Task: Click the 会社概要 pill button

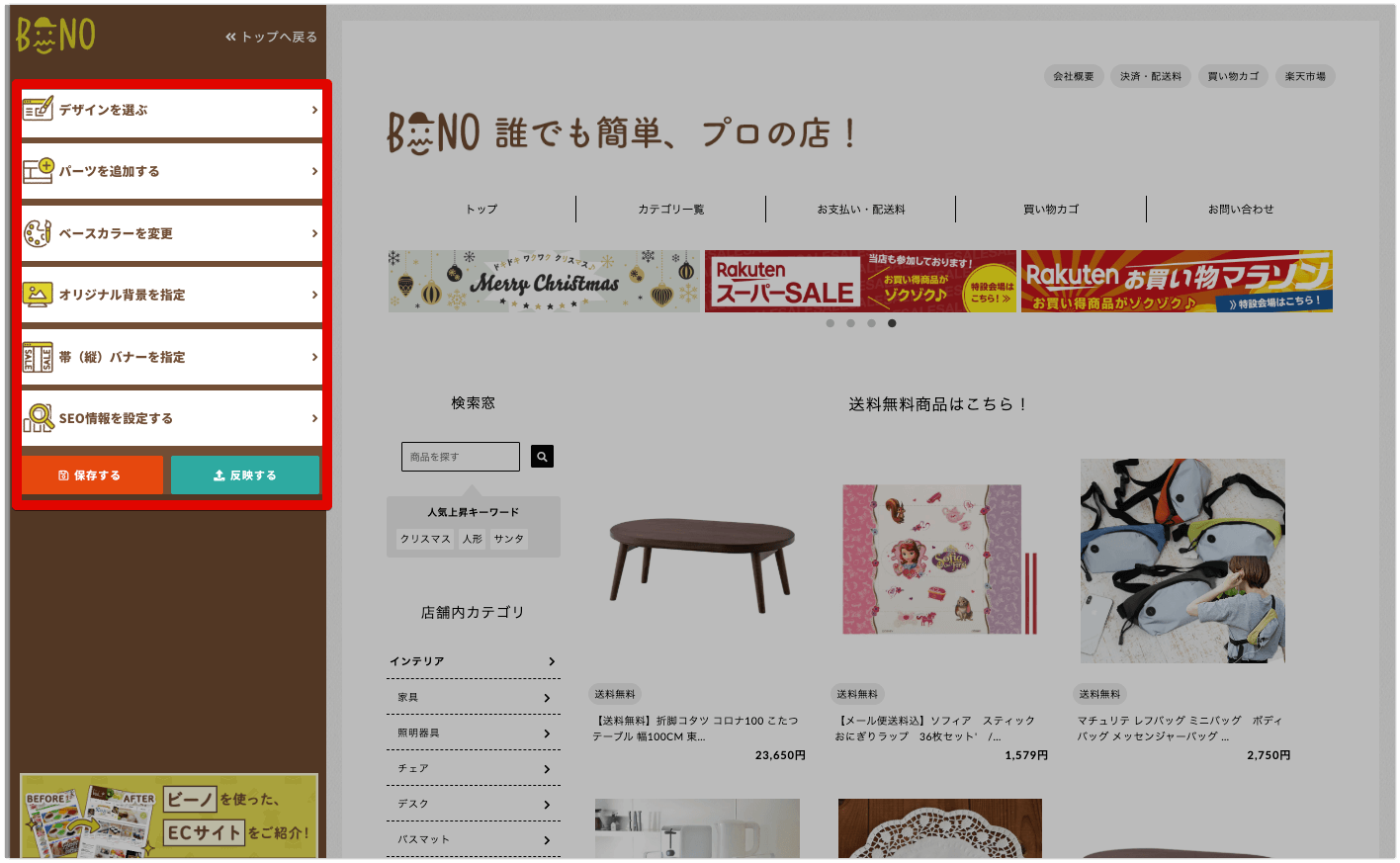Action: pyautogui.click(x=1073, y=76)
